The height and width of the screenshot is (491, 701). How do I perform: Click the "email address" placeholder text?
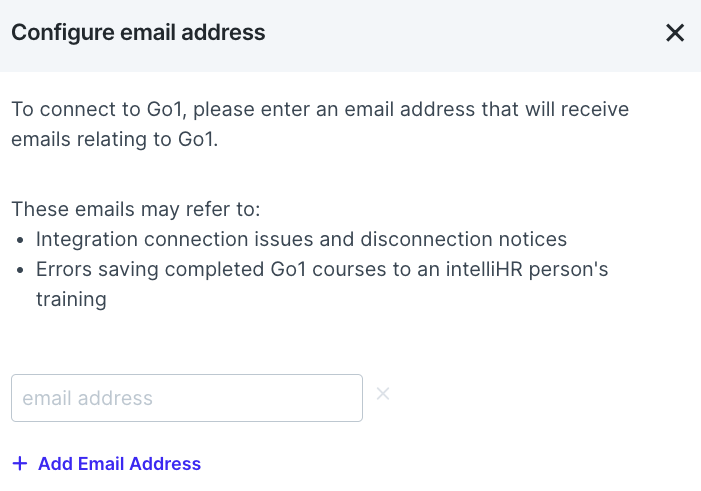pyautogui.click(x=88, y=398)
